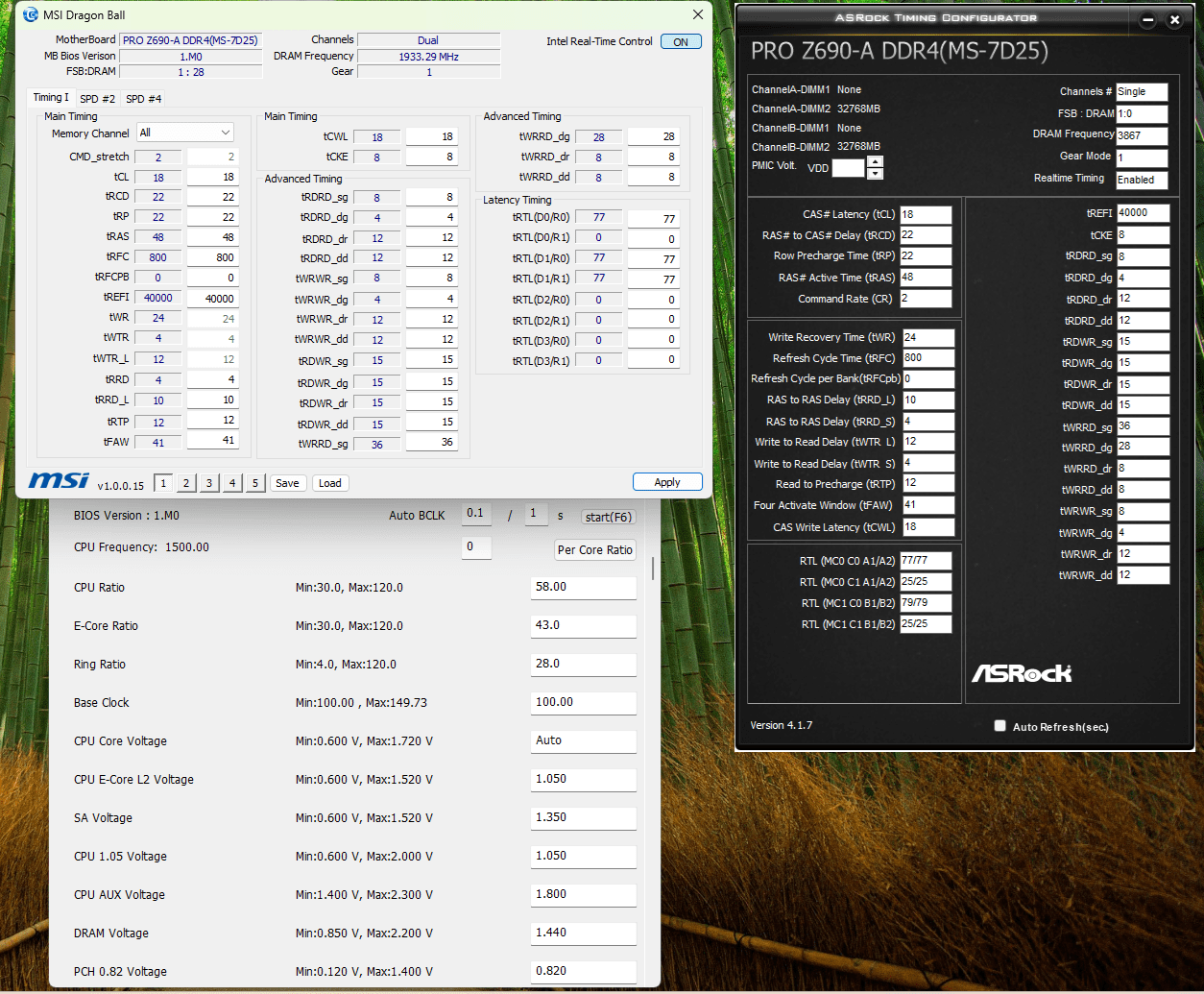Click the tRFC editable value field
The image size is (1204, 994).
pyautogui.click(x=213, y=257)
